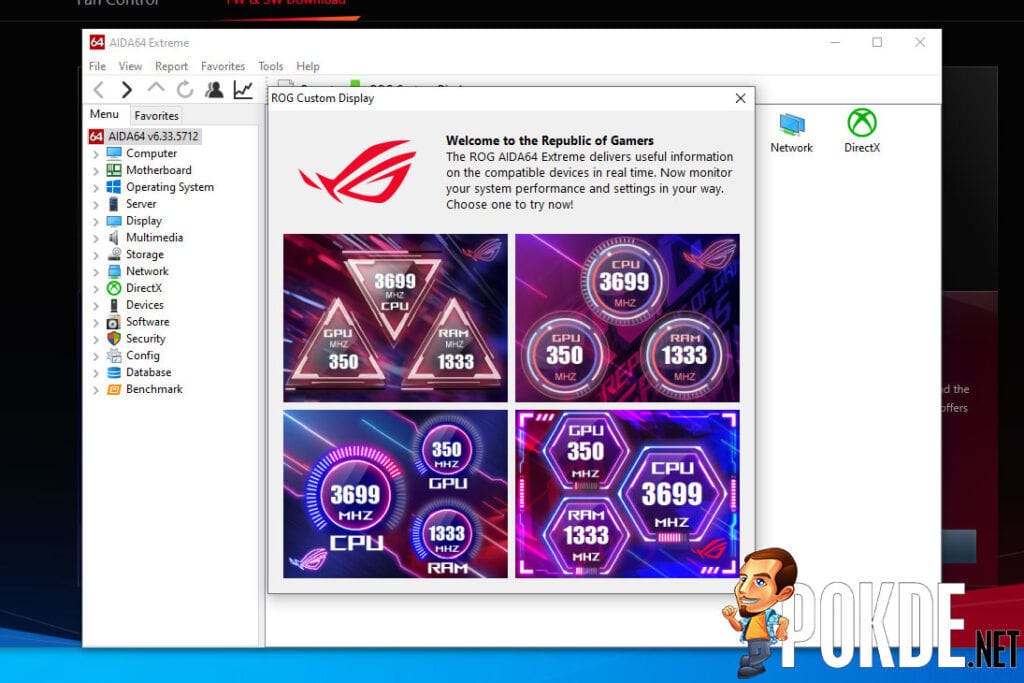Viewport: 1024px width, 683px height.
Task: Click the Refresh toolbar icon
Action: (x=185, y=89)
